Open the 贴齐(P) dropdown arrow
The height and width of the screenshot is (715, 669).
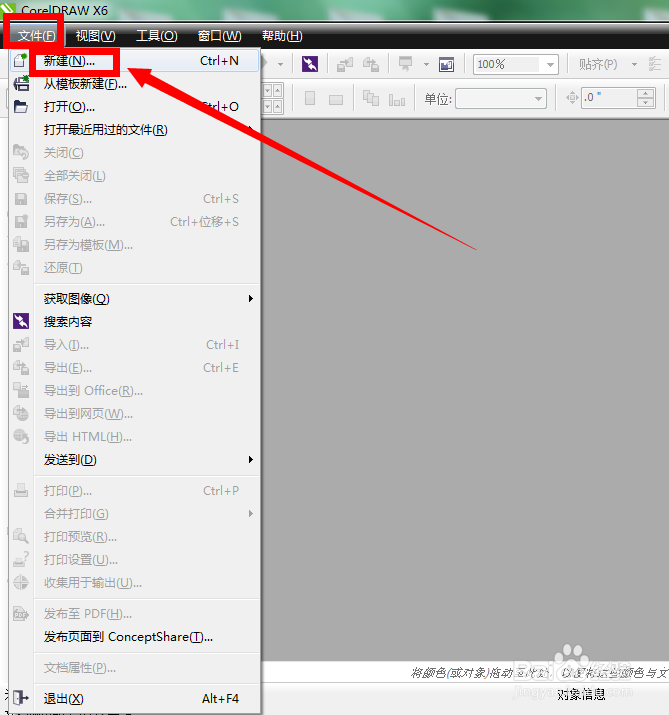[634, 64]
